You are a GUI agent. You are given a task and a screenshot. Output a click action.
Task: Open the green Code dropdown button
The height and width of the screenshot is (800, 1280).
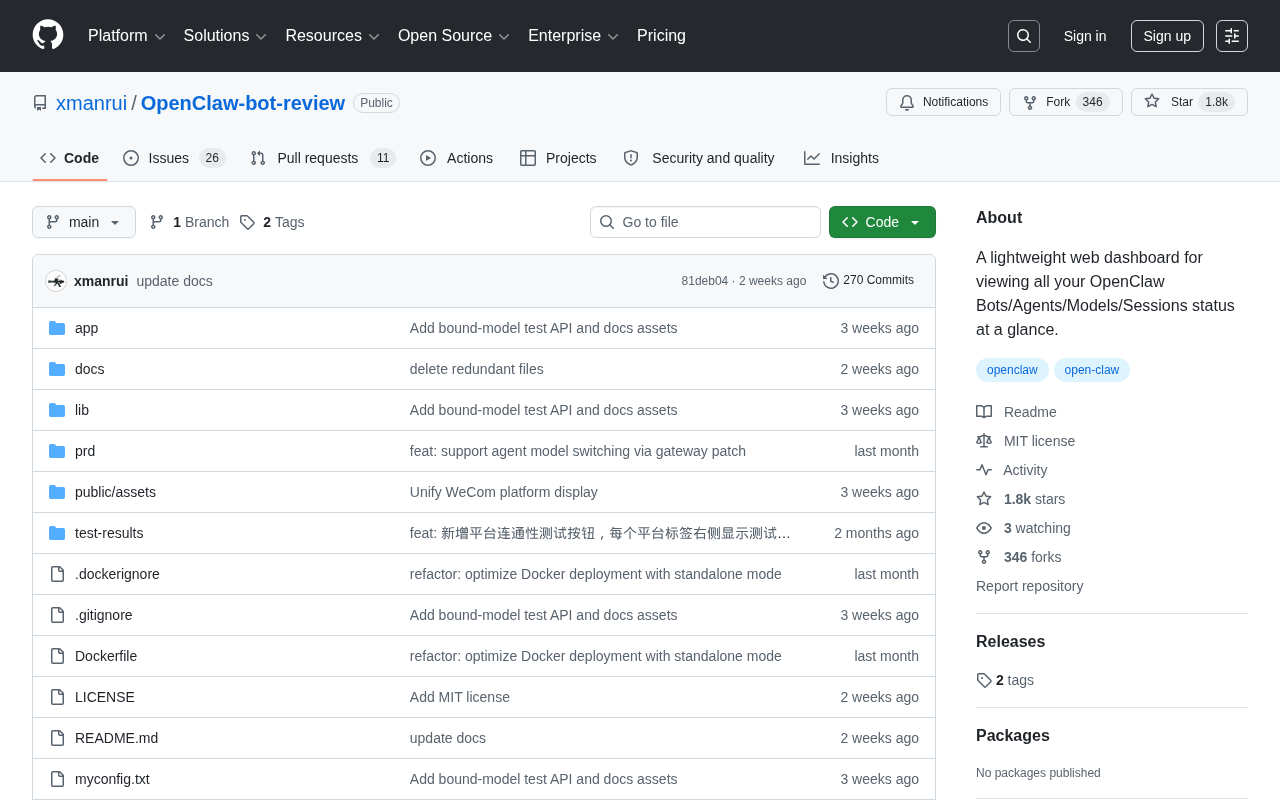point(882,222)
